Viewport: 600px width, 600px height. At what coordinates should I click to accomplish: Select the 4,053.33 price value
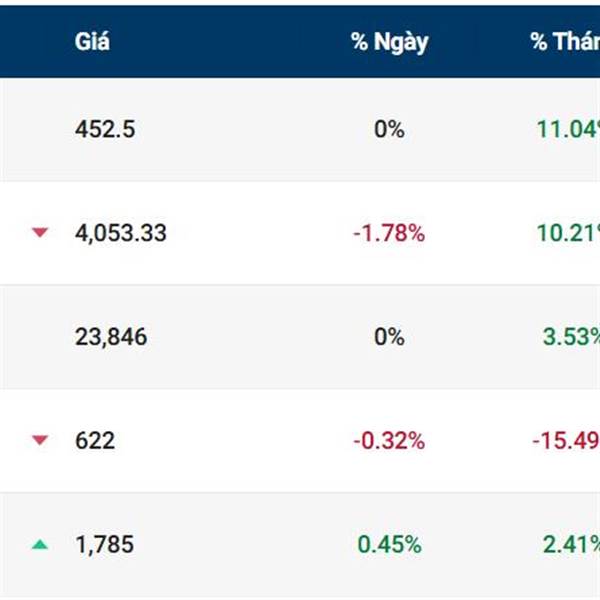121,233
